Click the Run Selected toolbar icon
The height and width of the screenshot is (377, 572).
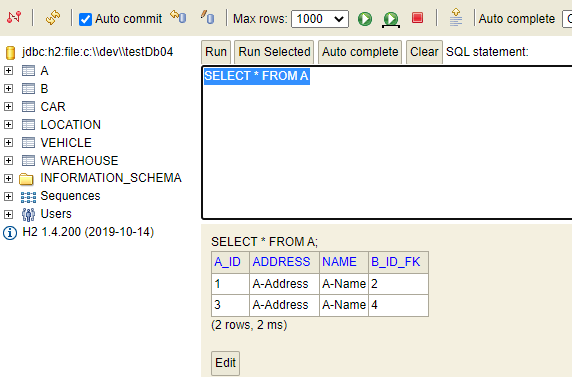click(x=391, y=19)
